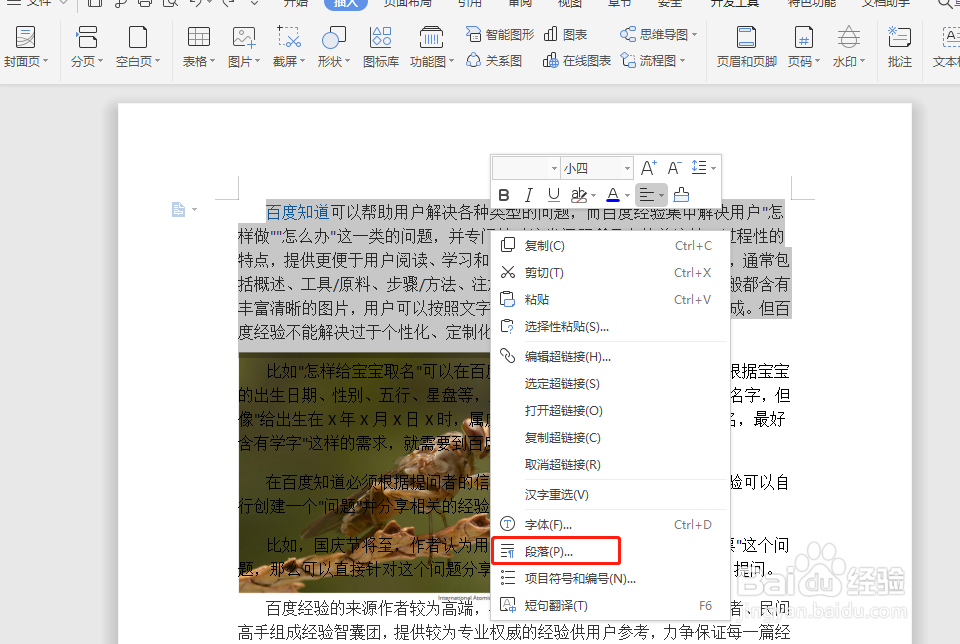
Task: Select 取消超链接(R) menu entry
Action: coord(610,465)
